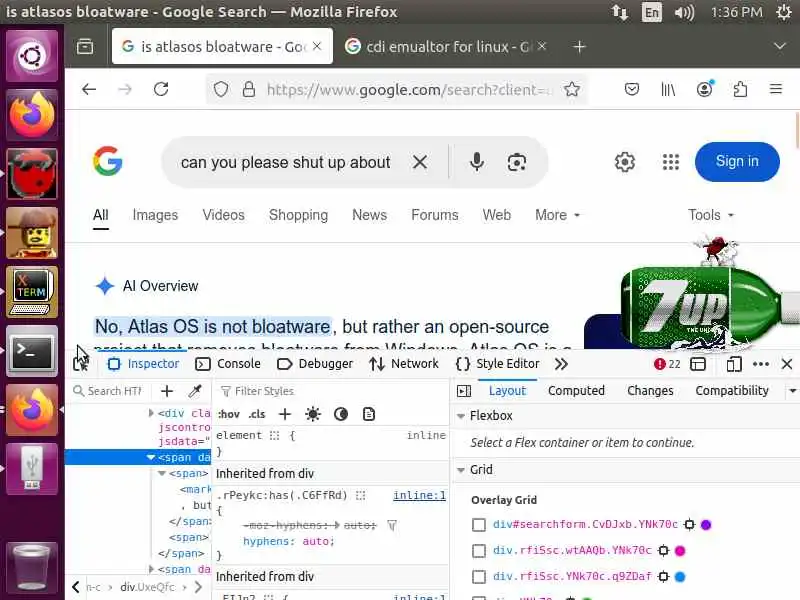Open Google quick settings gear

[624, 162]
